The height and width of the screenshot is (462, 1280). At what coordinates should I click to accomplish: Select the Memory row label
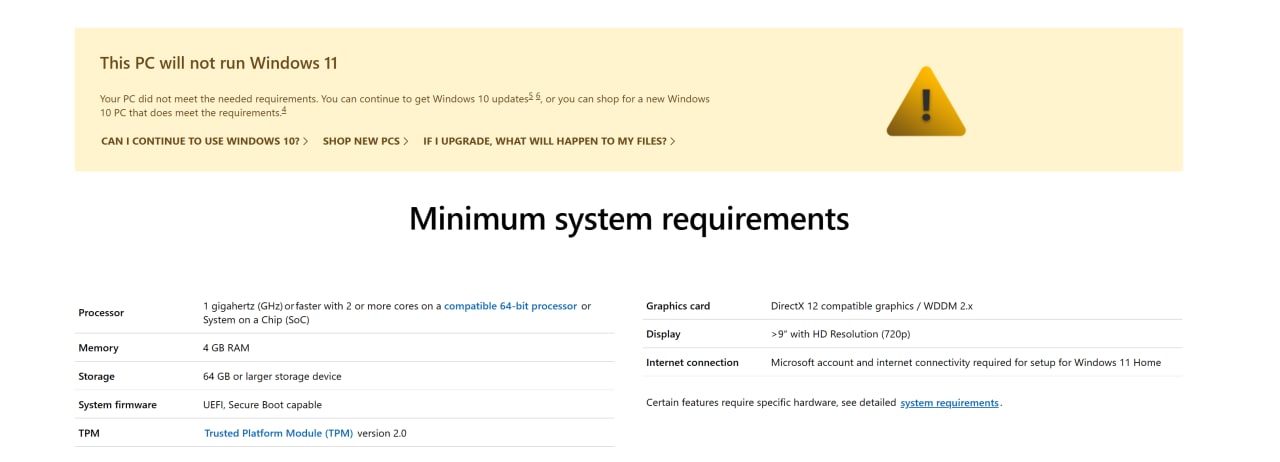coord(98,348)
